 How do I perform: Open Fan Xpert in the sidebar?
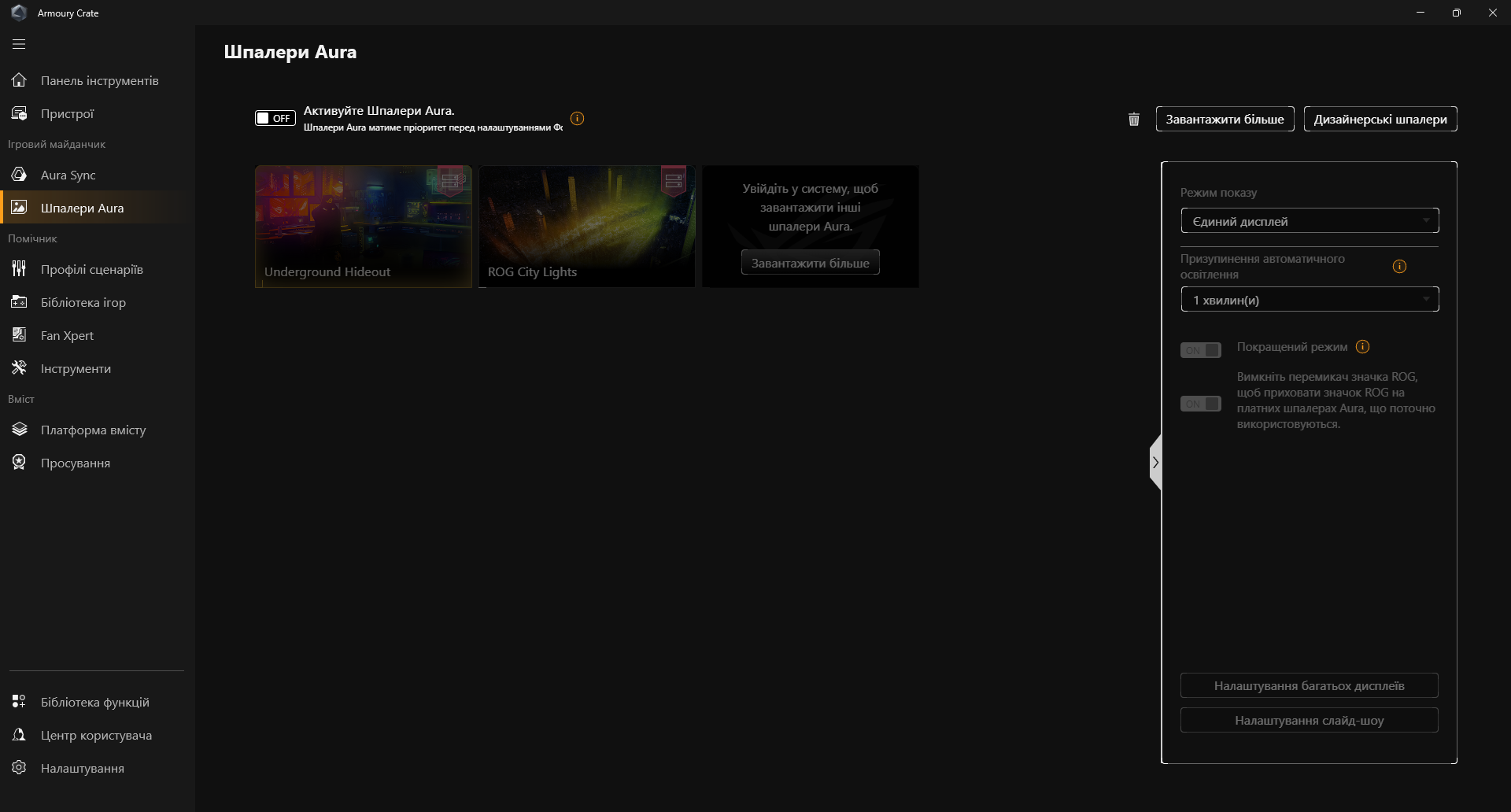pos(98,335)
